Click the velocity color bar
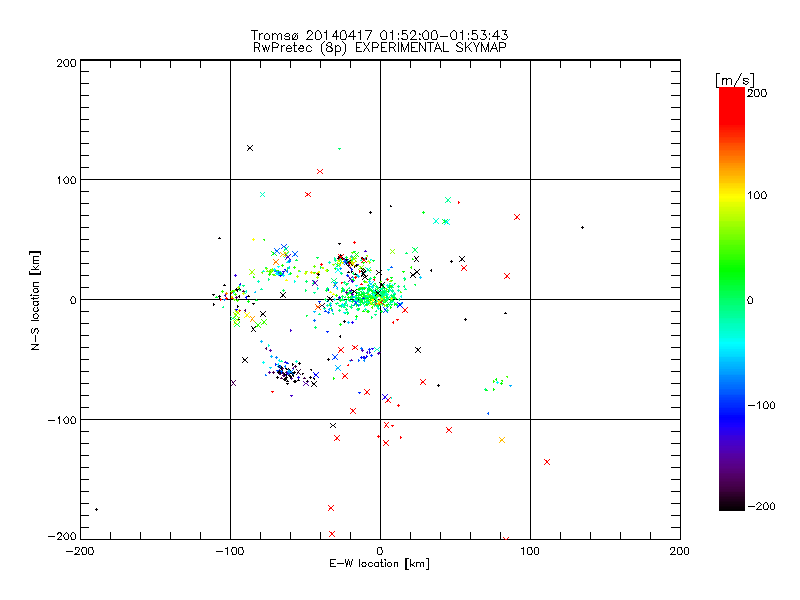 (732, 299)
